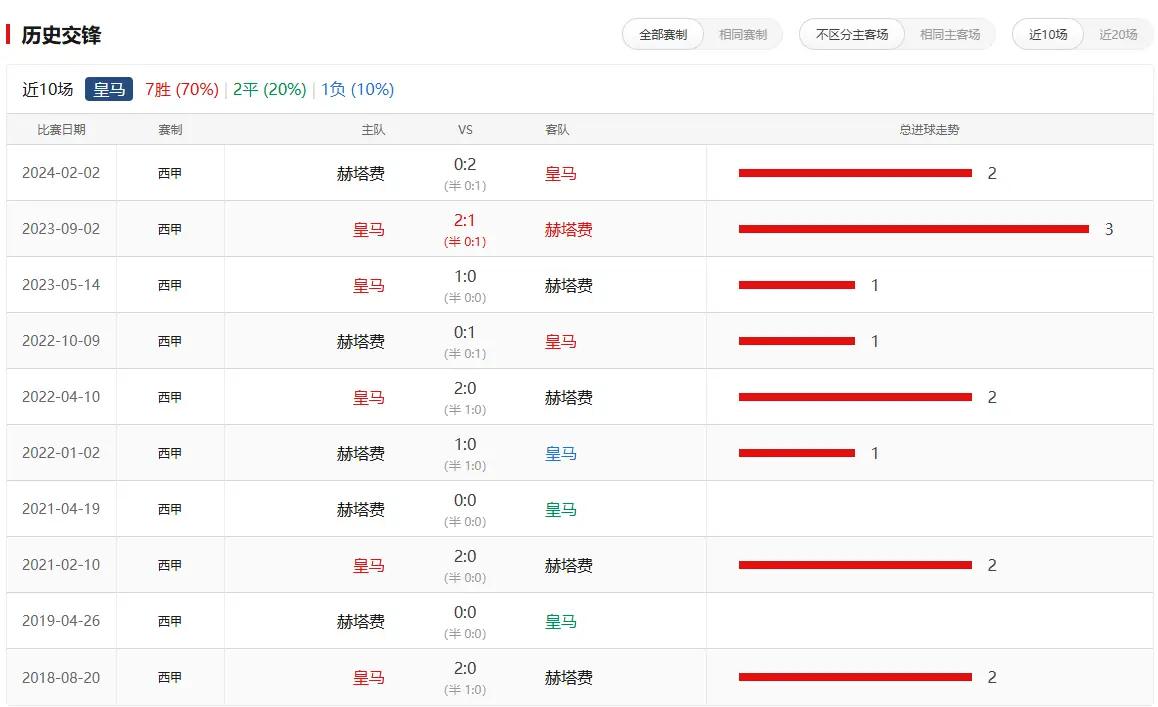Open green 皇马 link in 2021-04-19 match
1158x707 pixels.
(x=561, y=510)
